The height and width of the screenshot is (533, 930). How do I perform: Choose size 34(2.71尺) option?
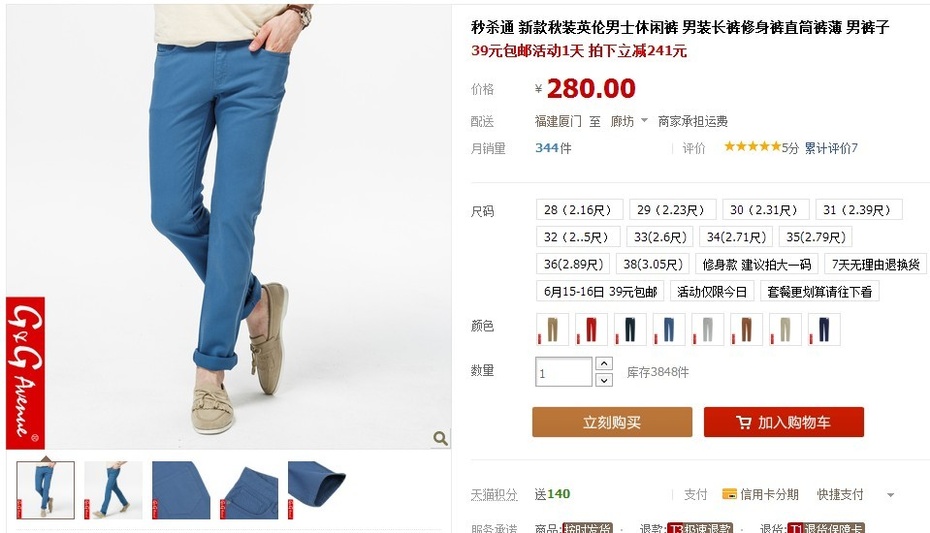[x=736, y=237]
